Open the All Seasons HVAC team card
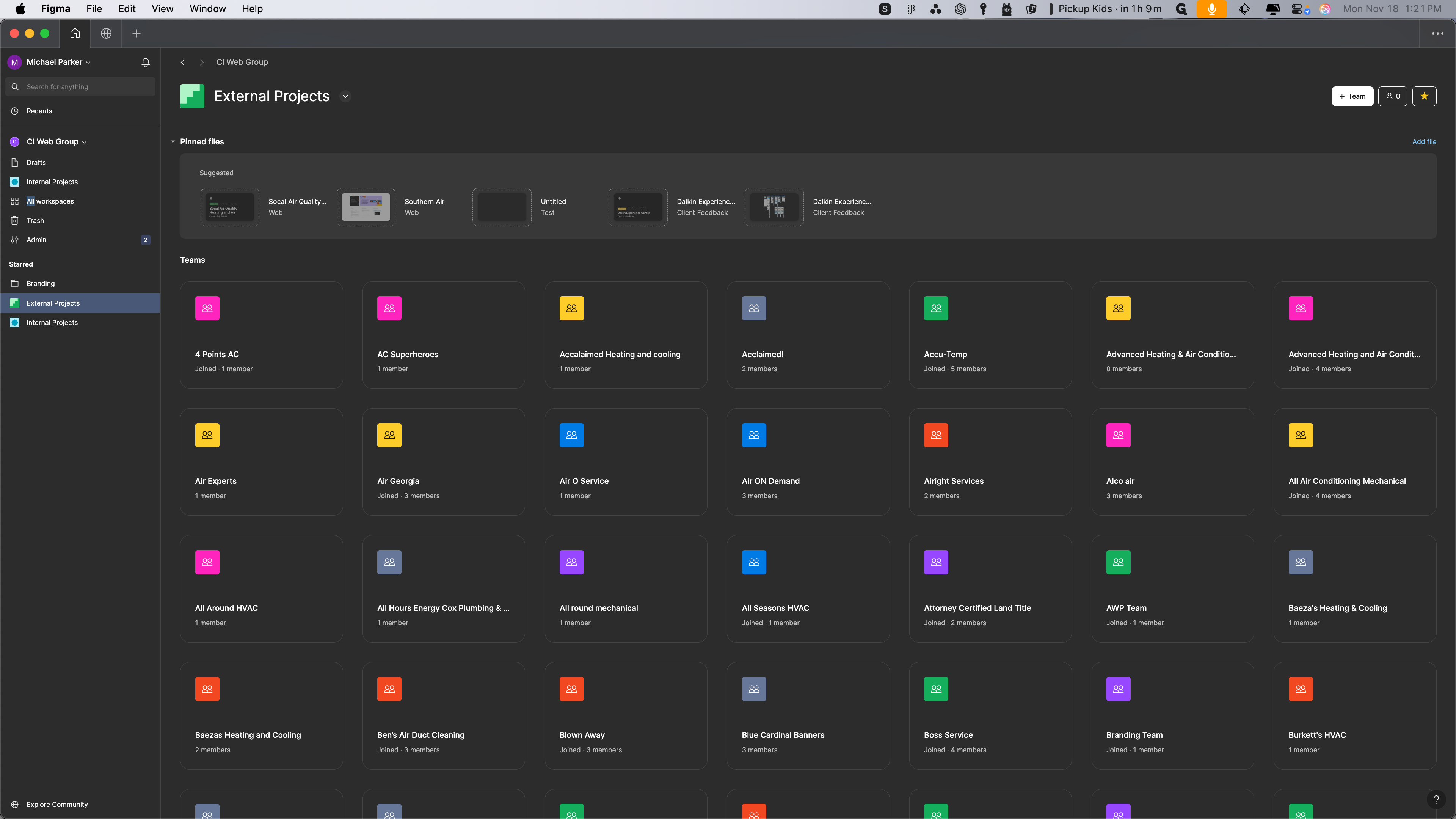Screen dimensions: 1456x819 coord(808,589)
